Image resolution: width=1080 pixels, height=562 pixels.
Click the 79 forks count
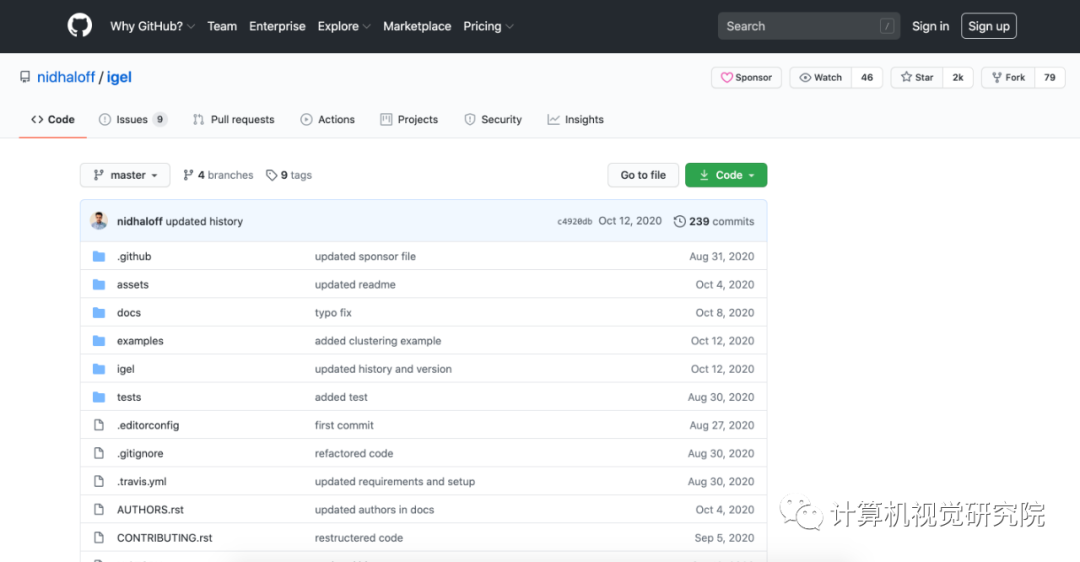1050,77
